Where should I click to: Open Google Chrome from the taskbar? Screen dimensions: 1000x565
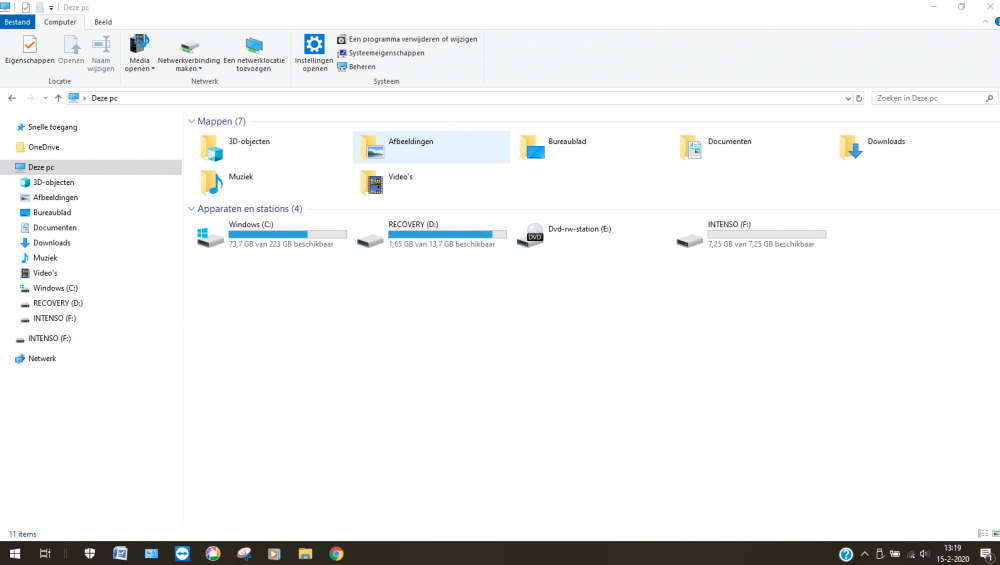tap(336, 554)
